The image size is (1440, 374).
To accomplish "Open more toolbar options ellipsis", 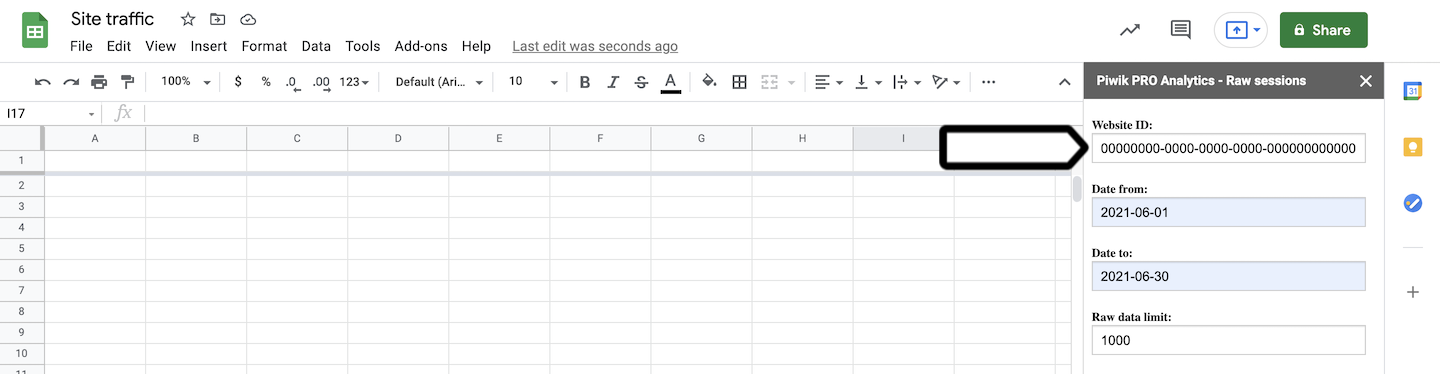I will [988, 82].
